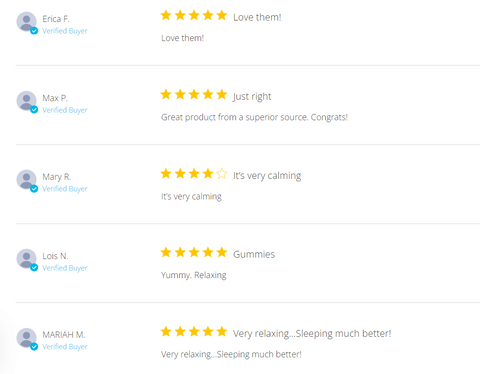This screenshot has width=480, height=374.
Task: Click the empty fifth star in Mary R.'s rating
Action: coord(222,173)
